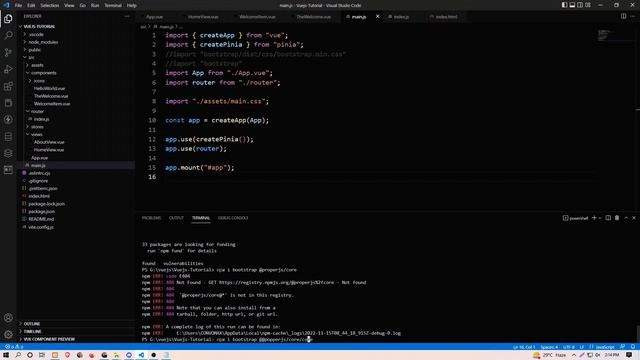This screenshot has height=360, width=640.
Task: Click the split editor icon
Action: 623,16
